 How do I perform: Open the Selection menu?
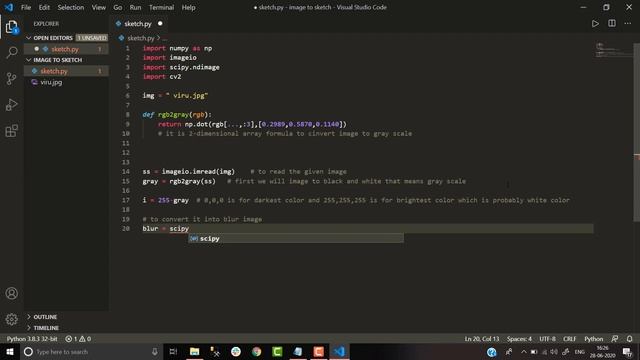71,7
